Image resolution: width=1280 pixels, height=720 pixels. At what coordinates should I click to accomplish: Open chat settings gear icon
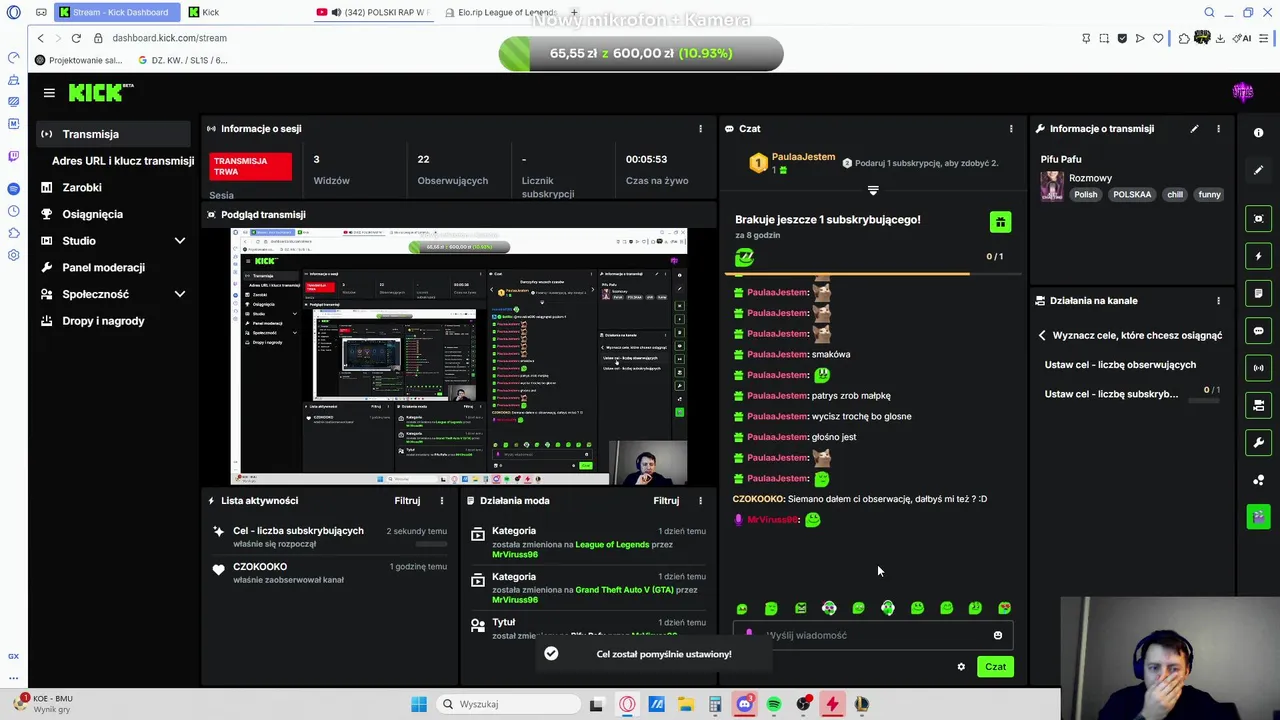tap(961, 667)
